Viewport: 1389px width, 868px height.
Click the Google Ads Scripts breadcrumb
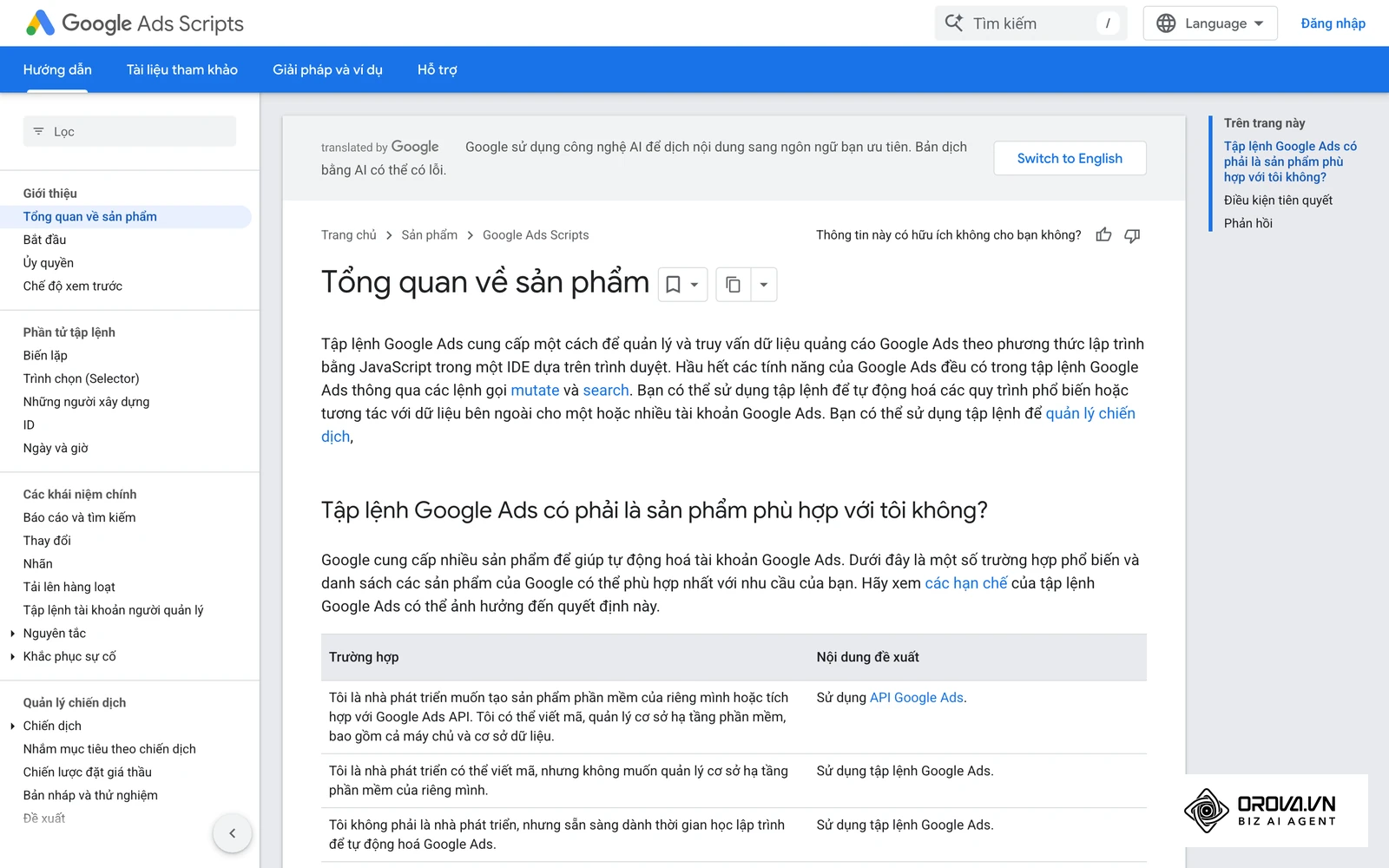coord(536,235)
